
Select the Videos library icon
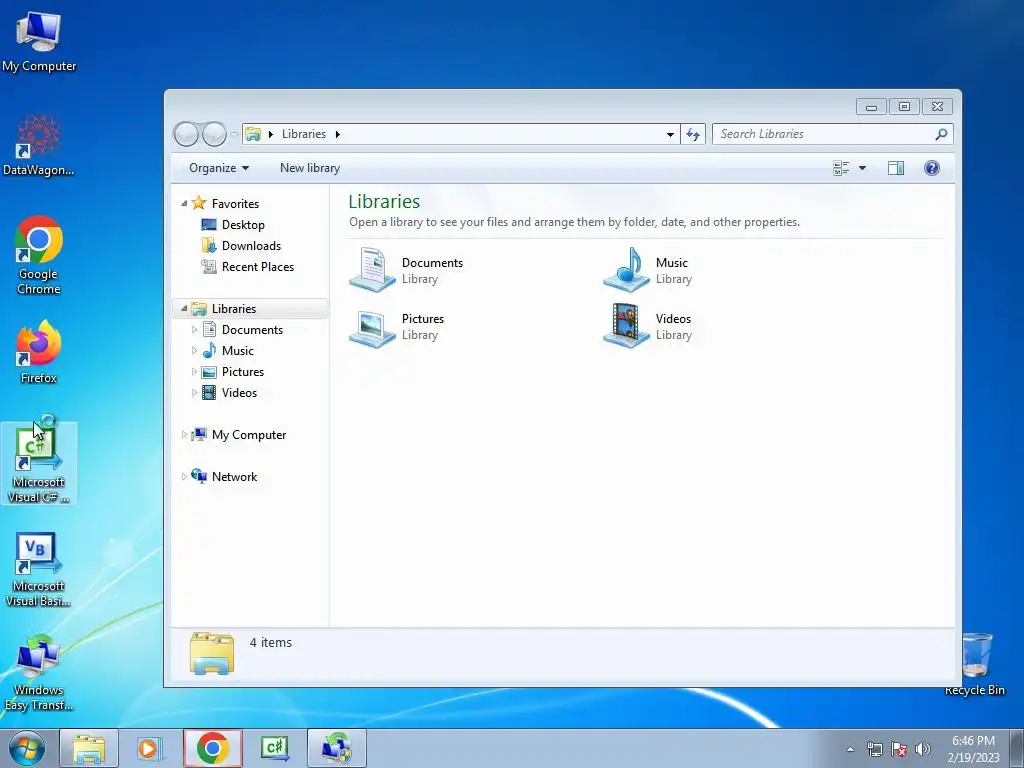point(626,325)
